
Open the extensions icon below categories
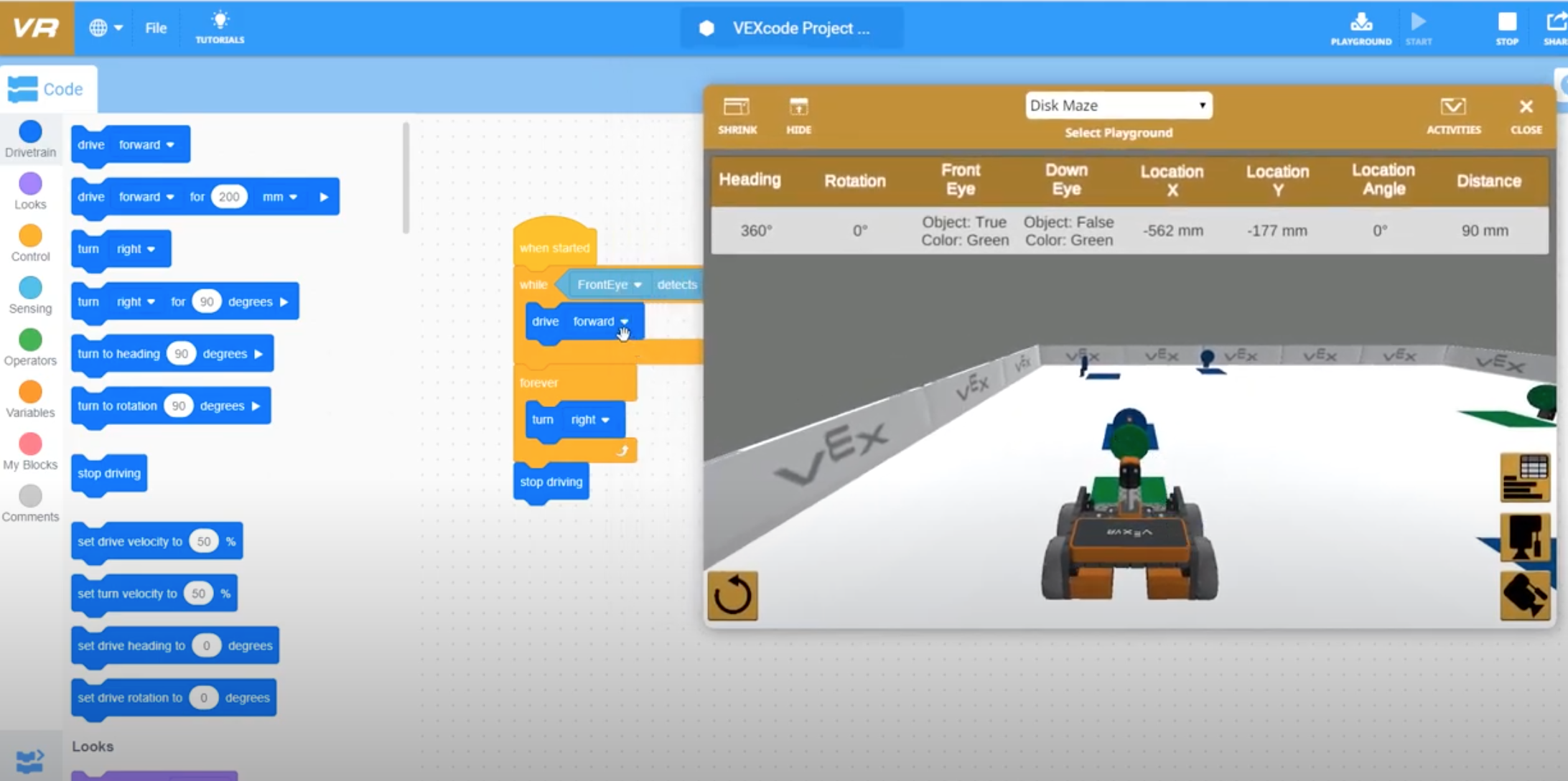tap(30, 759)
